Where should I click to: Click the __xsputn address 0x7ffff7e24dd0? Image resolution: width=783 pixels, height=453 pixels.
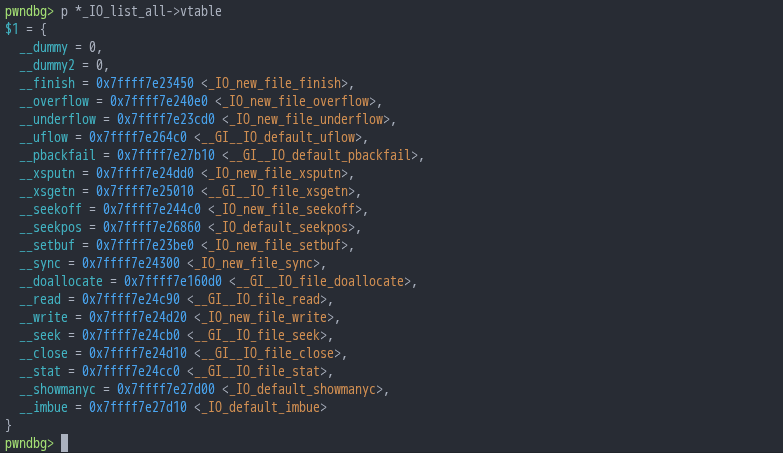tap(145, 173)
